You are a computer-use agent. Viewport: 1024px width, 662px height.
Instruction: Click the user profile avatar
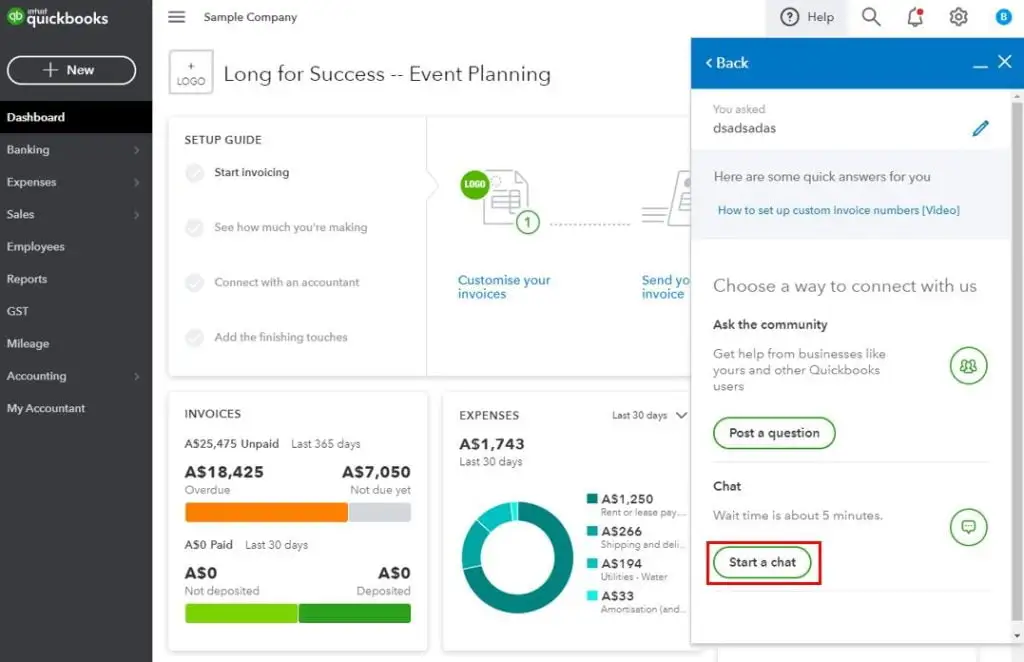tap(1003, 17)
